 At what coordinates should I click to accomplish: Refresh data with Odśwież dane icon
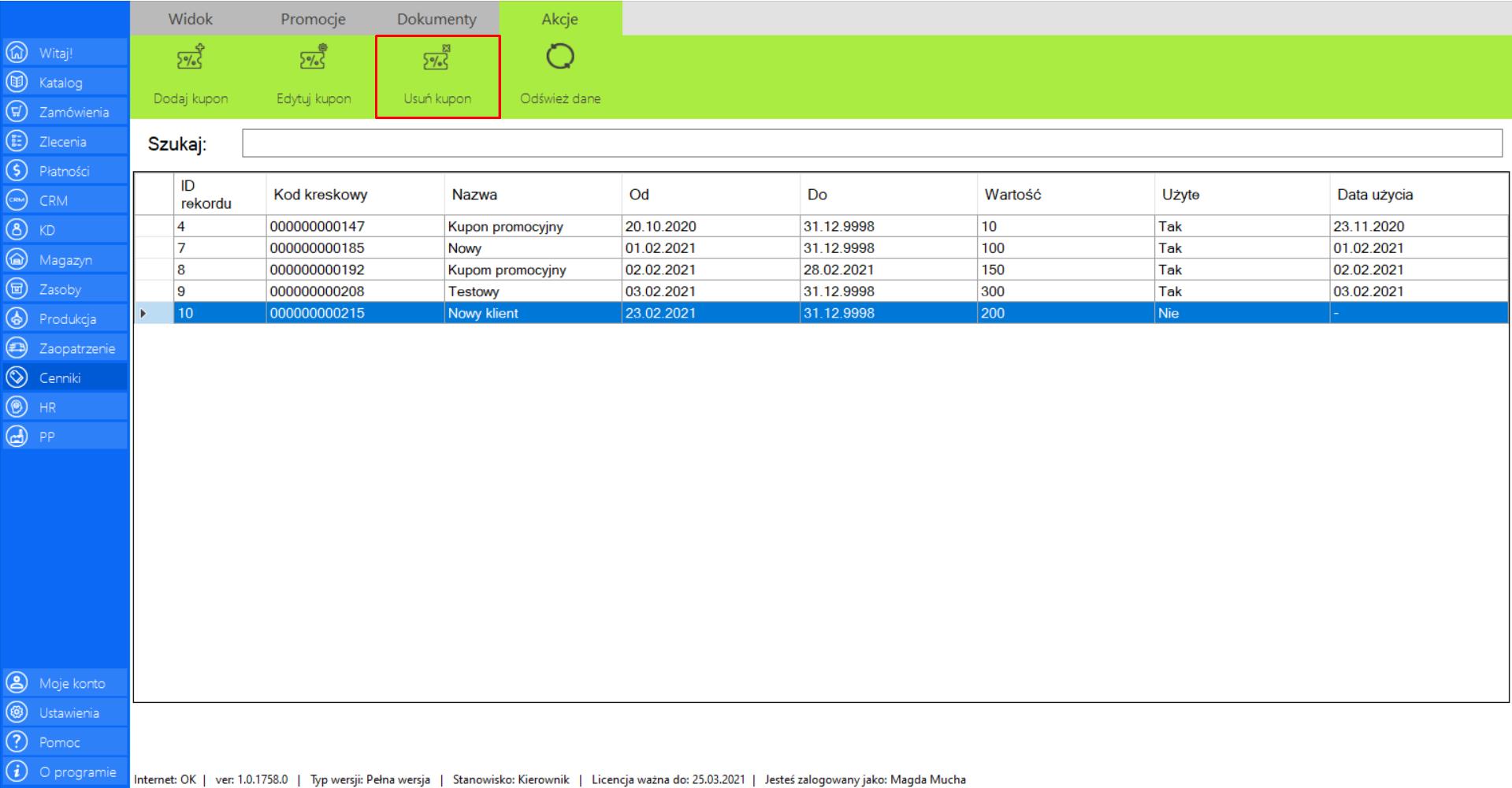click(x=559, y=58)
